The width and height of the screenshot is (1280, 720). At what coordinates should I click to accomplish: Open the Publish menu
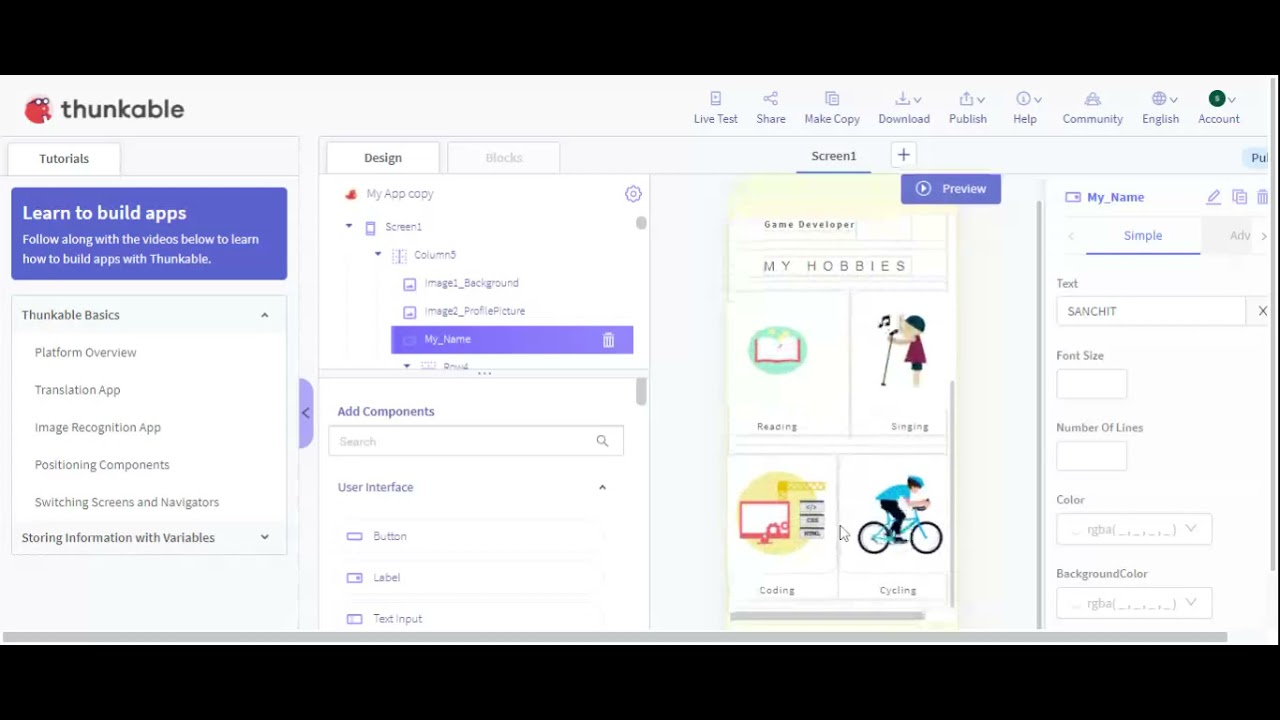(968, 108)
